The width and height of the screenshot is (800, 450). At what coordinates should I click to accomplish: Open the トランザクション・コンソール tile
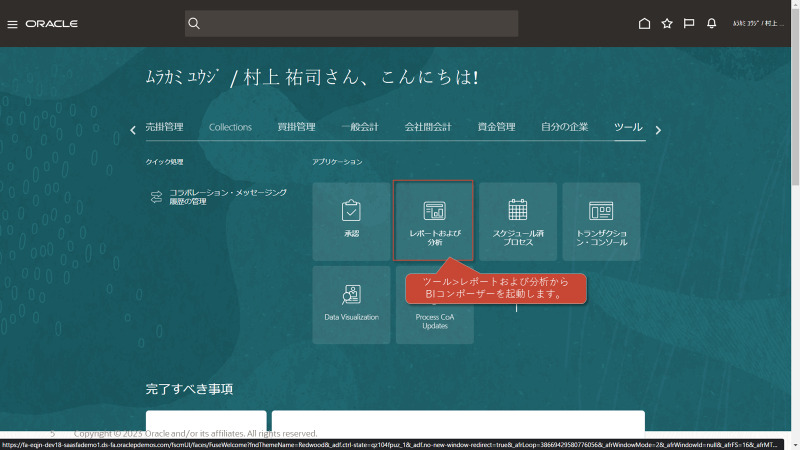(602, 221)
